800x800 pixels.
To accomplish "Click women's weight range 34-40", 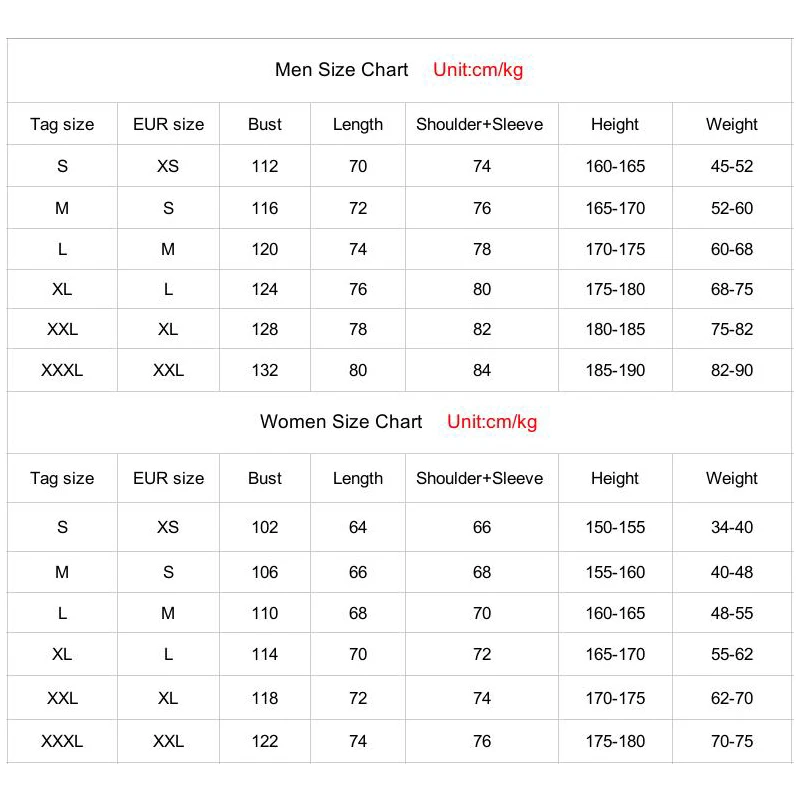I will click(x=732, y=527).
